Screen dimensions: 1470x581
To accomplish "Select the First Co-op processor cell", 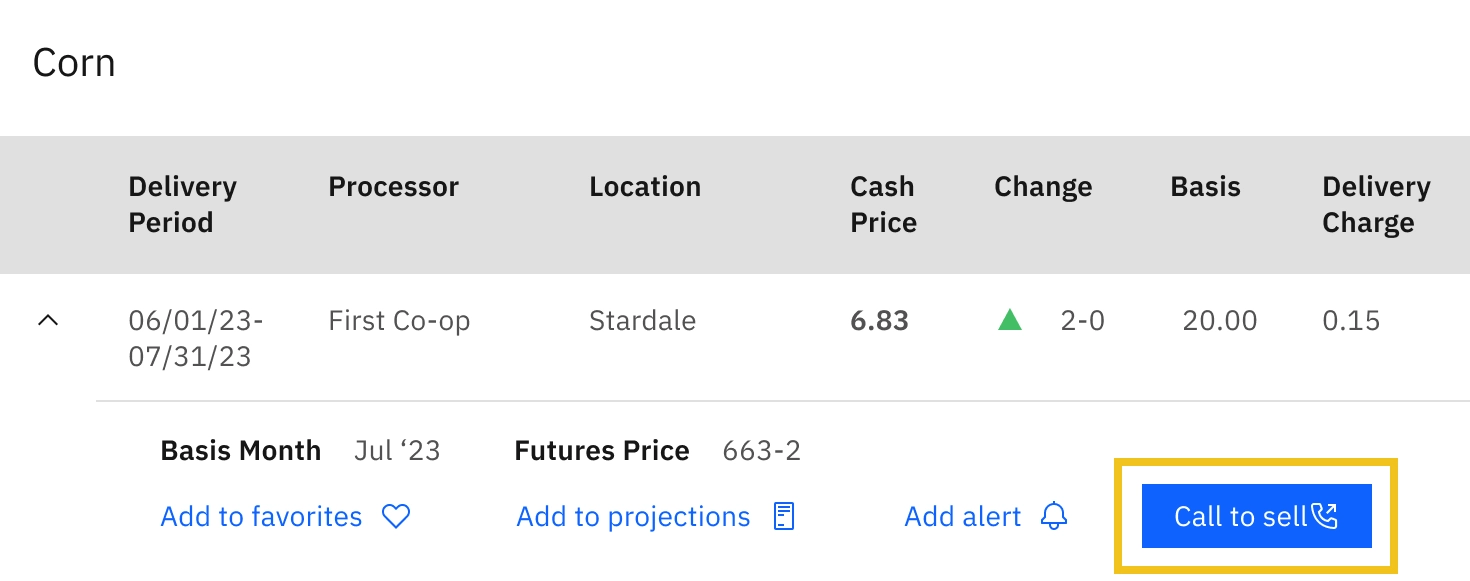I will click(399, 321).
